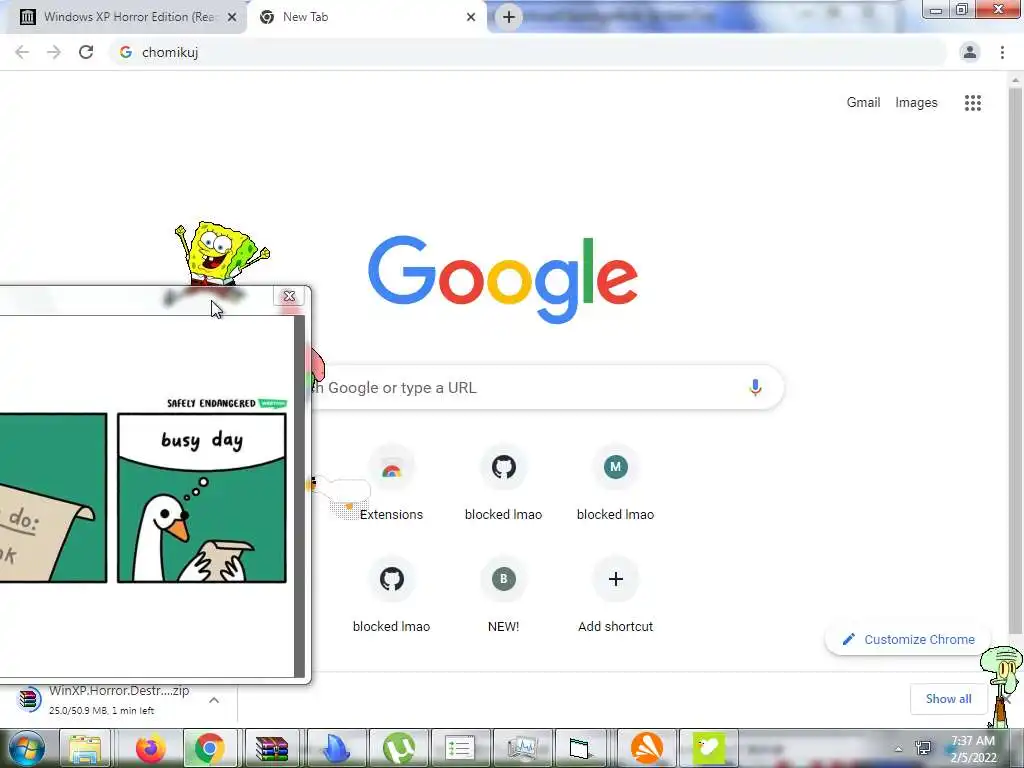Screen dimensions: 1024x768
Task: Click the busy day goose comic panel
Action: click(x=202, y=498)
